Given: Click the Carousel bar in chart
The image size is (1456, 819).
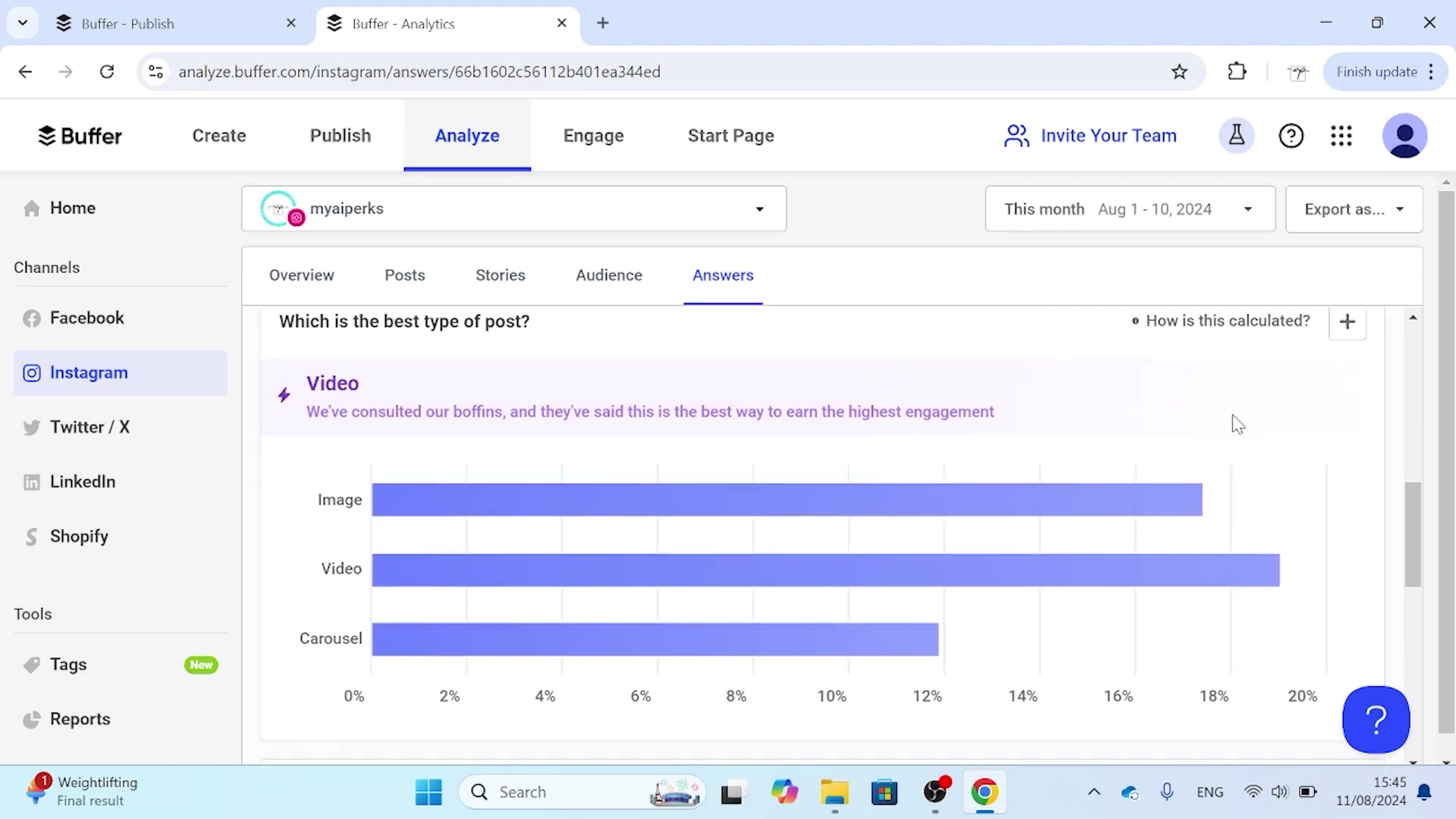Looking at the screenshot, I should (654, 639).
